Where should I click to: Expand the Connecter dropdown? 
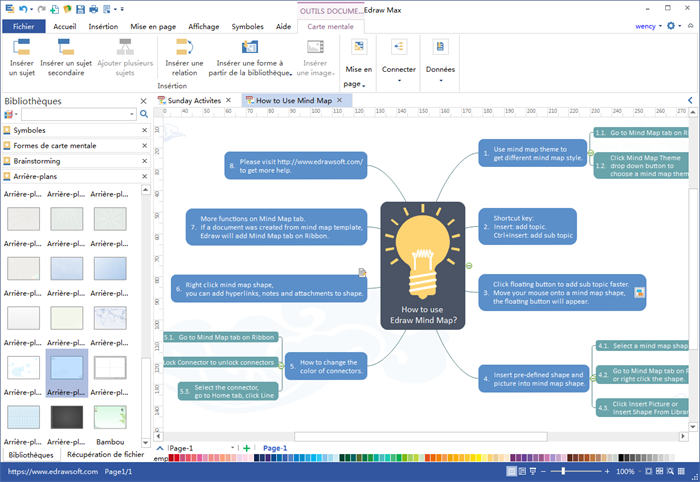[x=399, y=78]
